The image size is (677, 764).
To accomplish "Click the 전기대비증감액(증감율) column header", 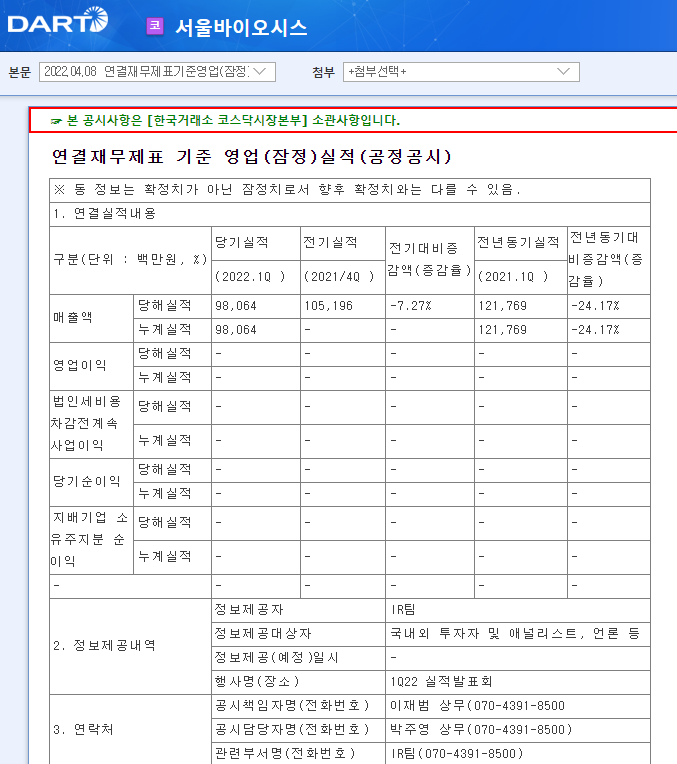I will click(429, 259).
